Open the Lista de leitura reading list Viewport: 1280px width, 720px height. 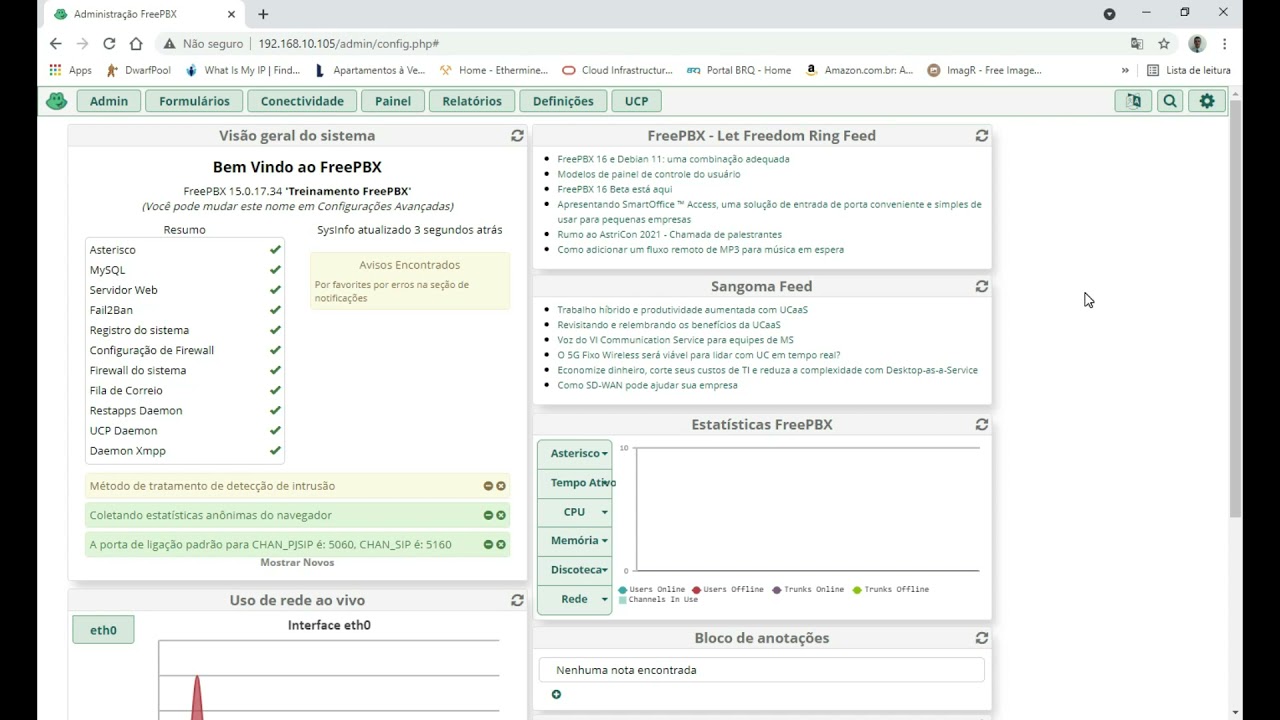click(1189, 70)
